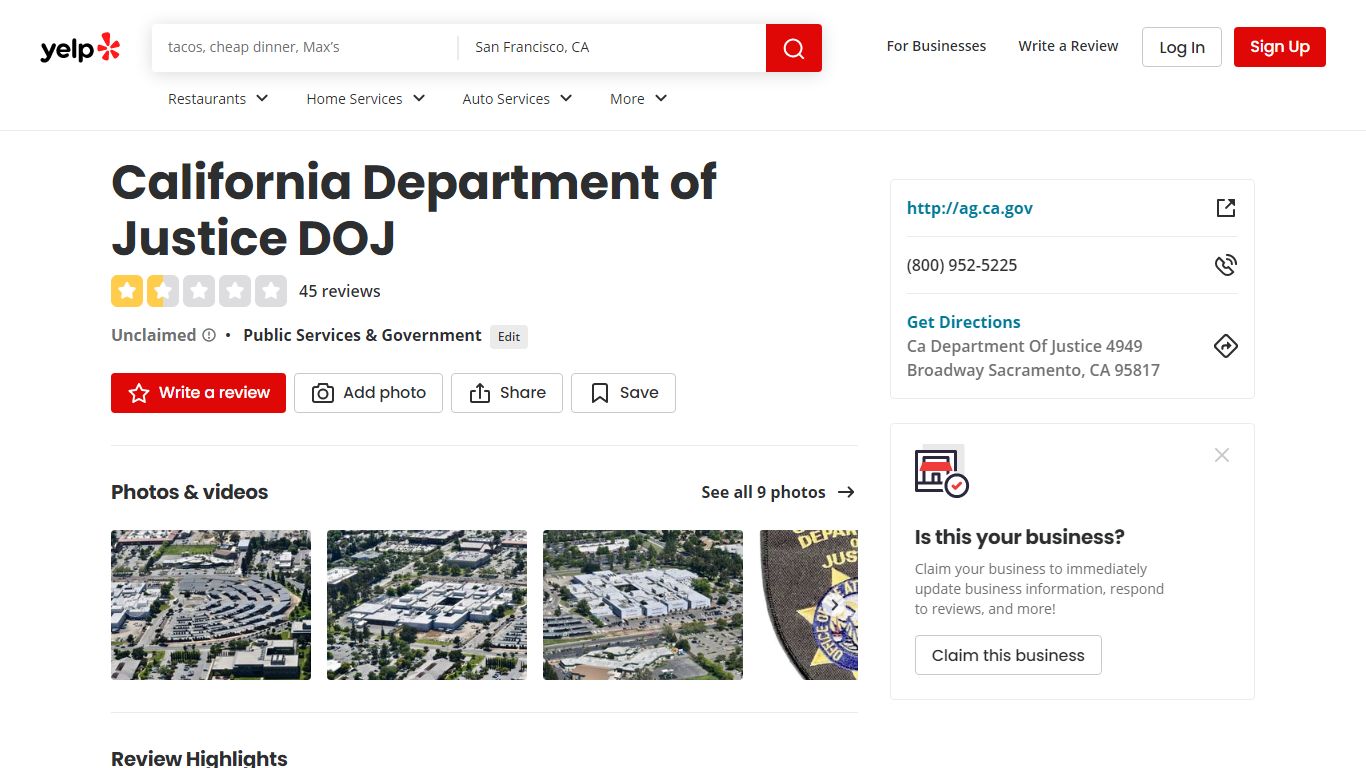Click the Sacramento address text
The height and width of the screenshot is (768, 1366).
(x=1033, y=358)
